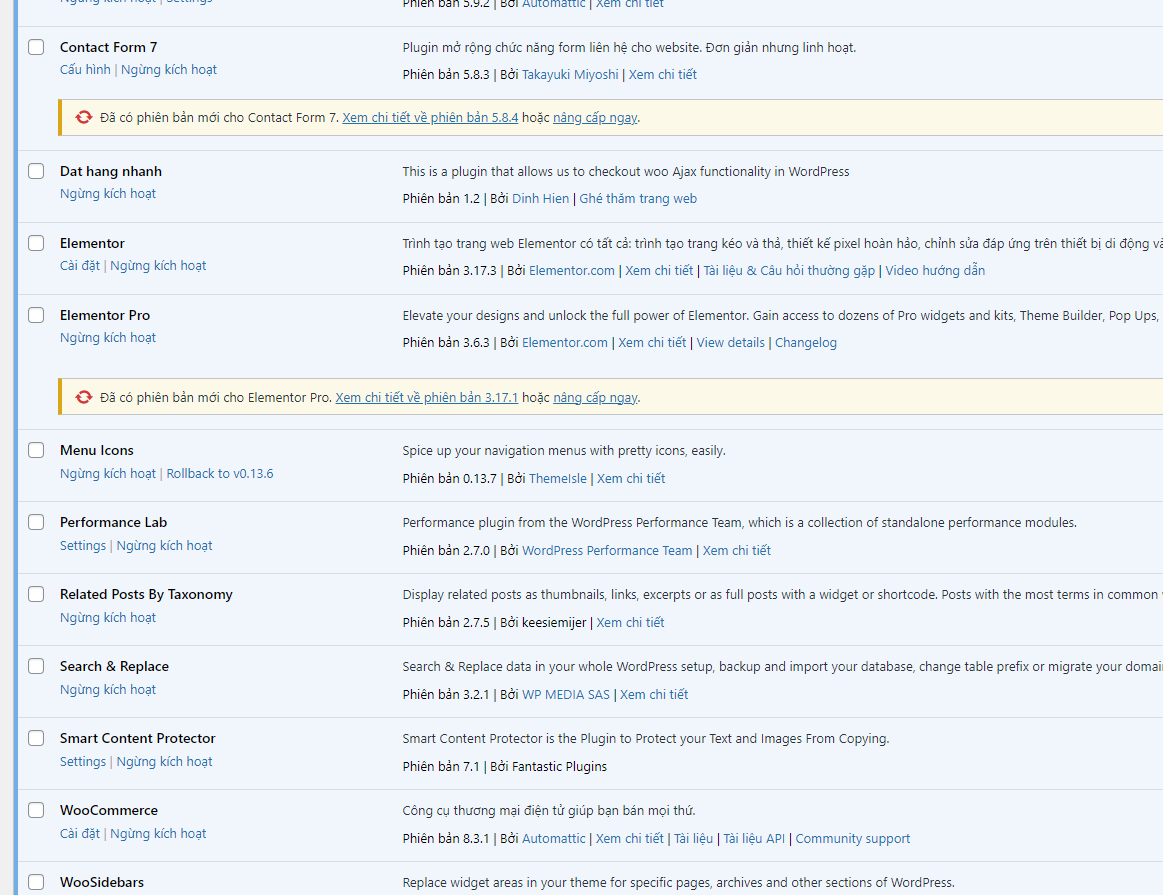
Task: Click View details for Elementor Pro
Action: [731, 342]
